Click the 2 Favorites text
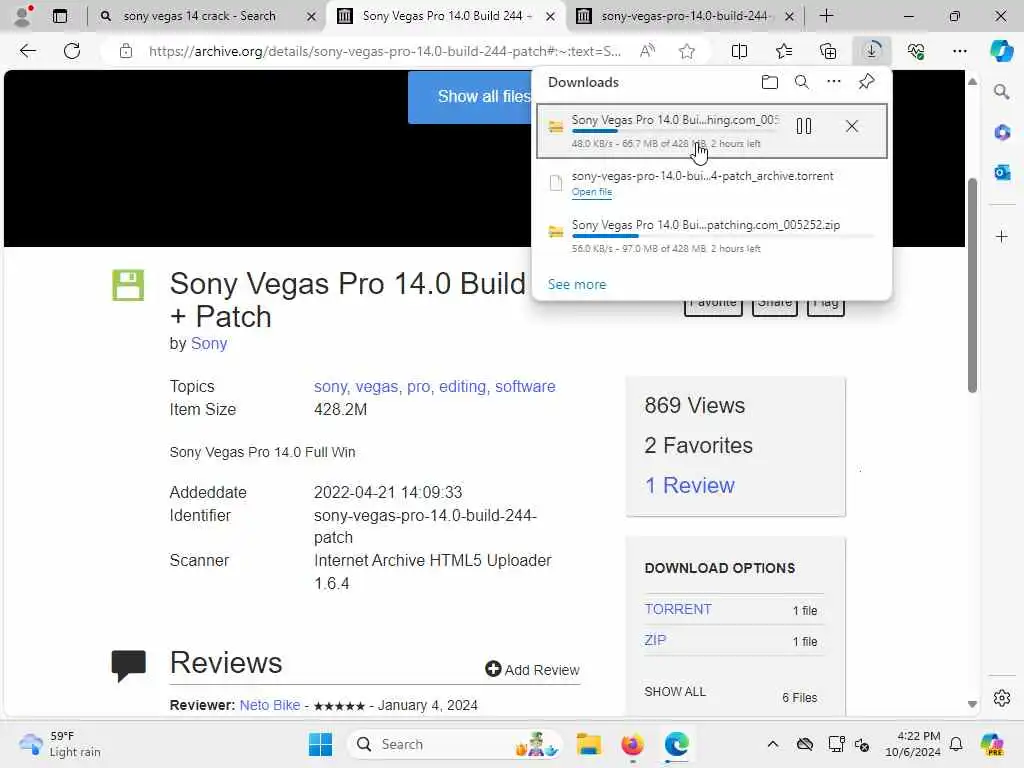 (x=698, y=445)
